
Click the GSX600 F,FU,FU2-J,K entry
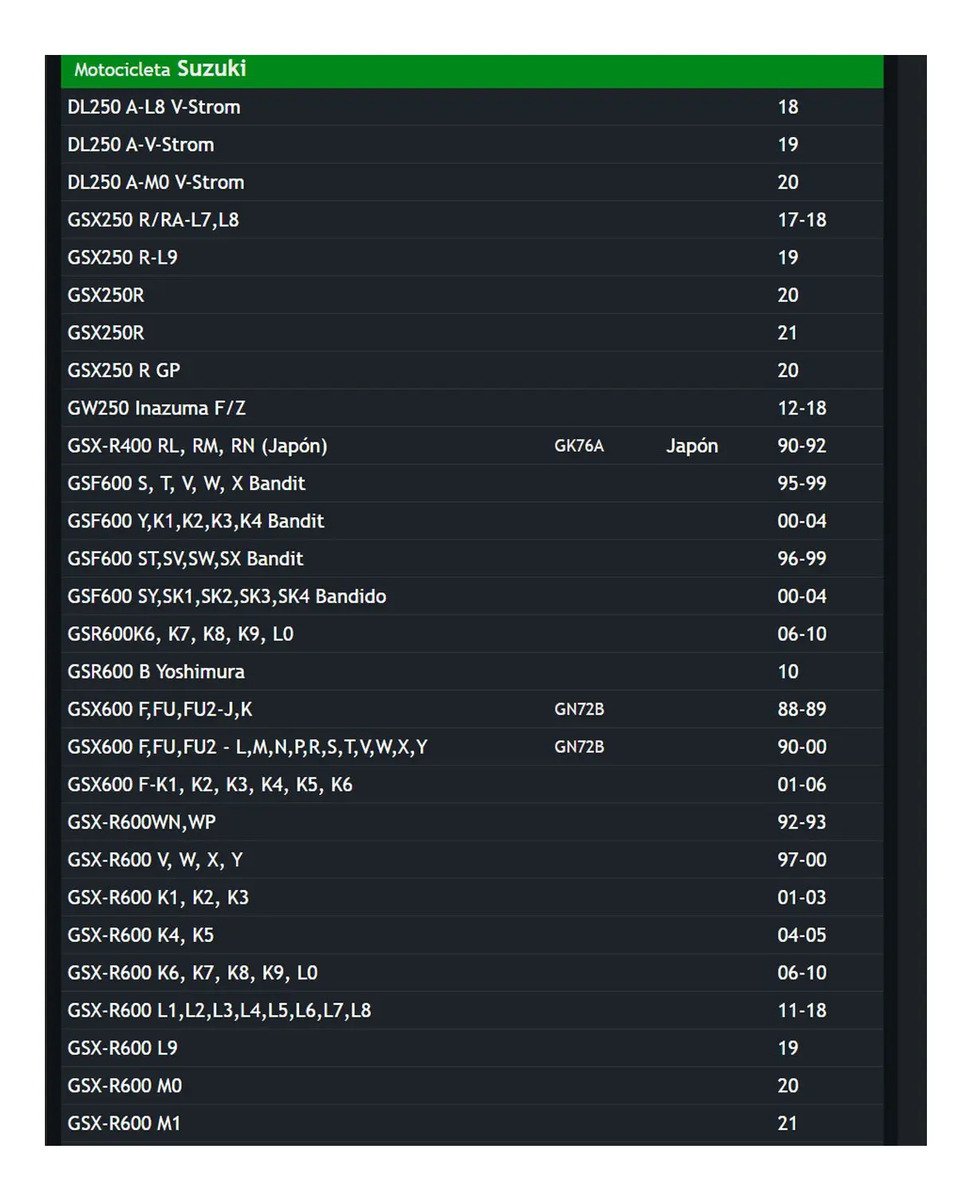[x=160, y=710]
